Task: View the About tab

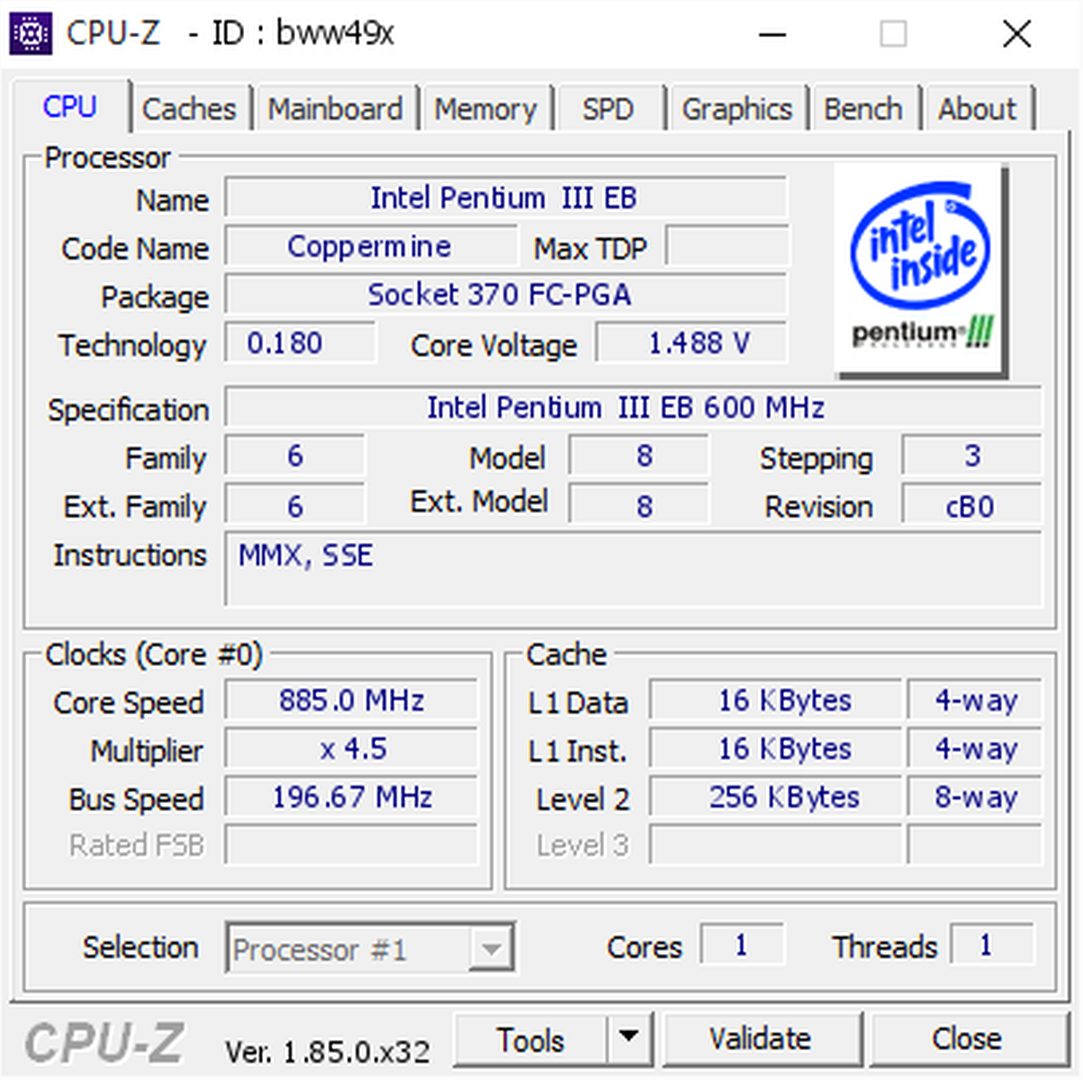Action: point(977,109)
